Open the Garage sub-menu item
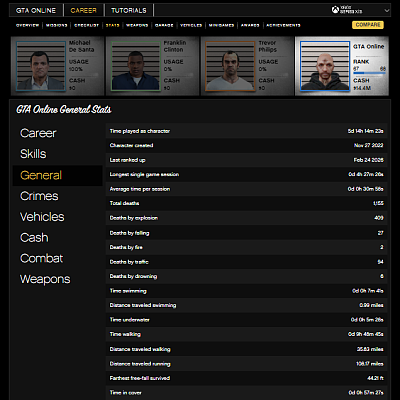The image size is (400, 400). (164, 25)
